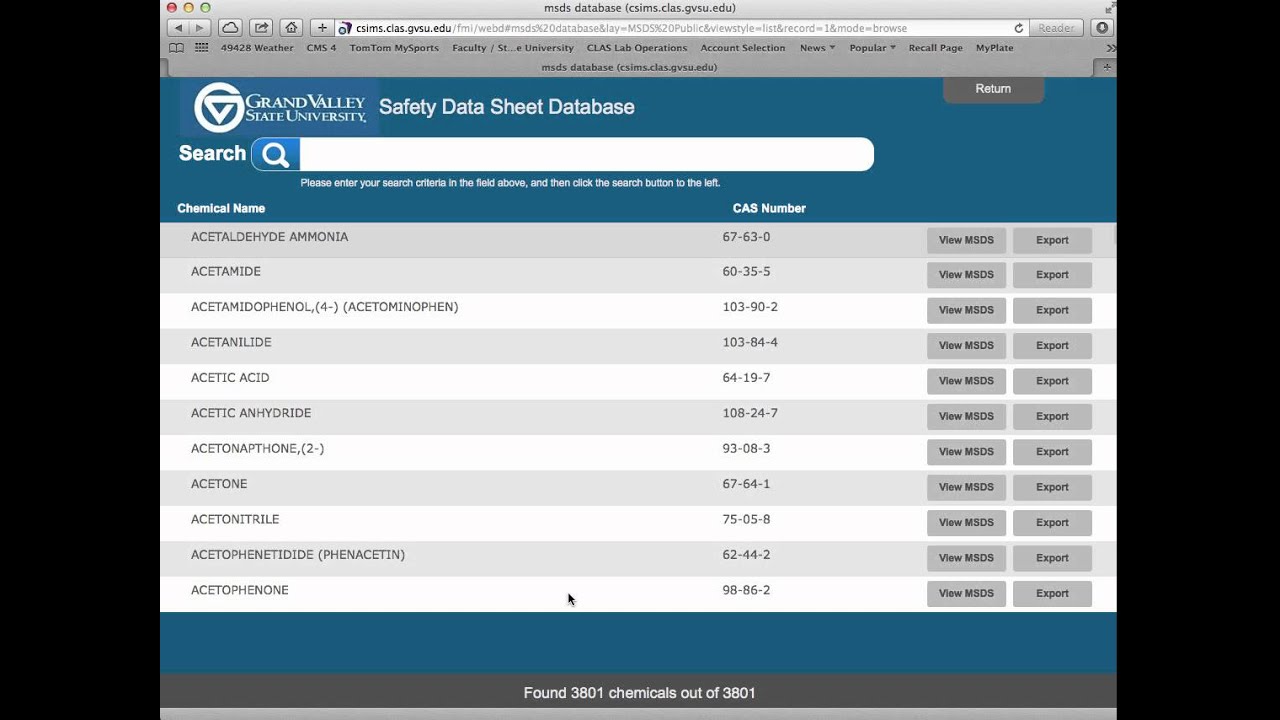Reload the page with the refresh icon

click(1019, 28)
